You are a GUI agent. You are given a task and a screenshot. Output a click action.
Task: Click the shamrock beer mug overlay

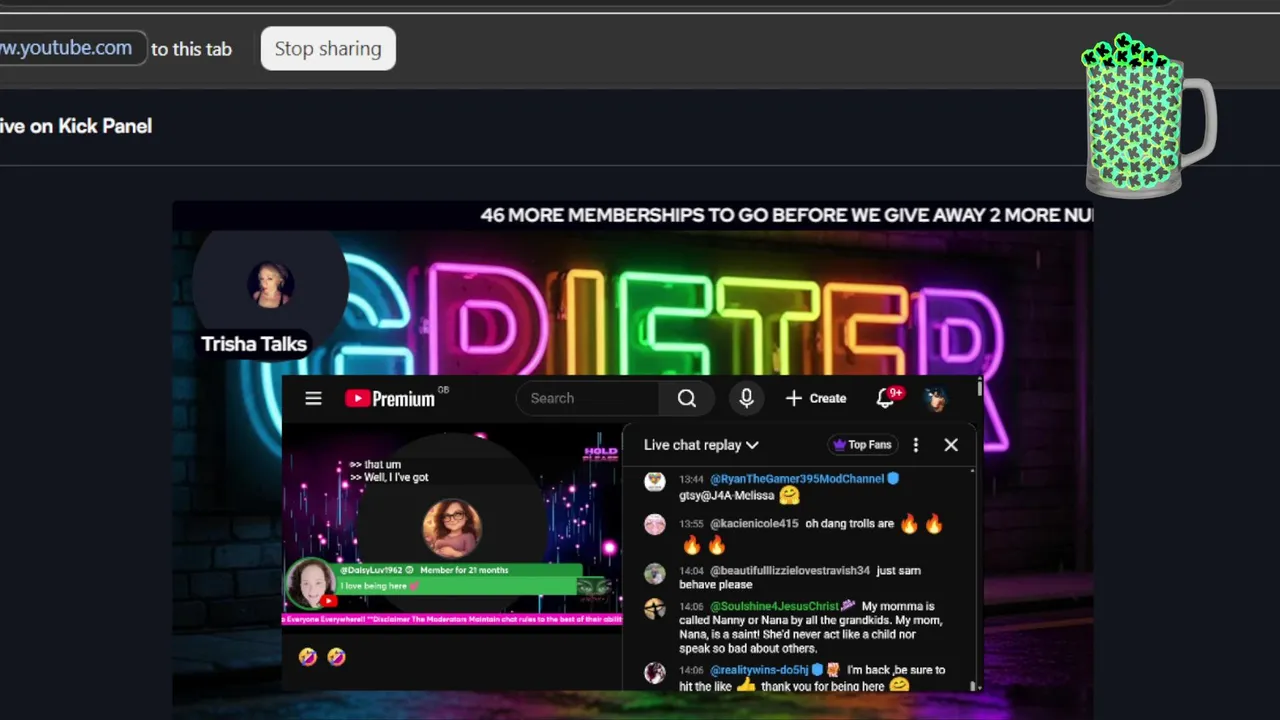tap(1148, 115)
